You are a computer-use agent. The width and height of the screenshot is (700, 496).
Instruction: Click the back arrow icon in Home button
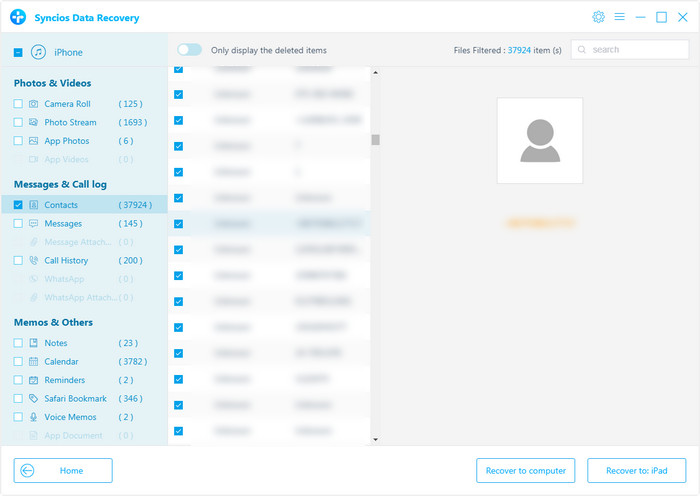pyautogui.click(x=27, y=471)
